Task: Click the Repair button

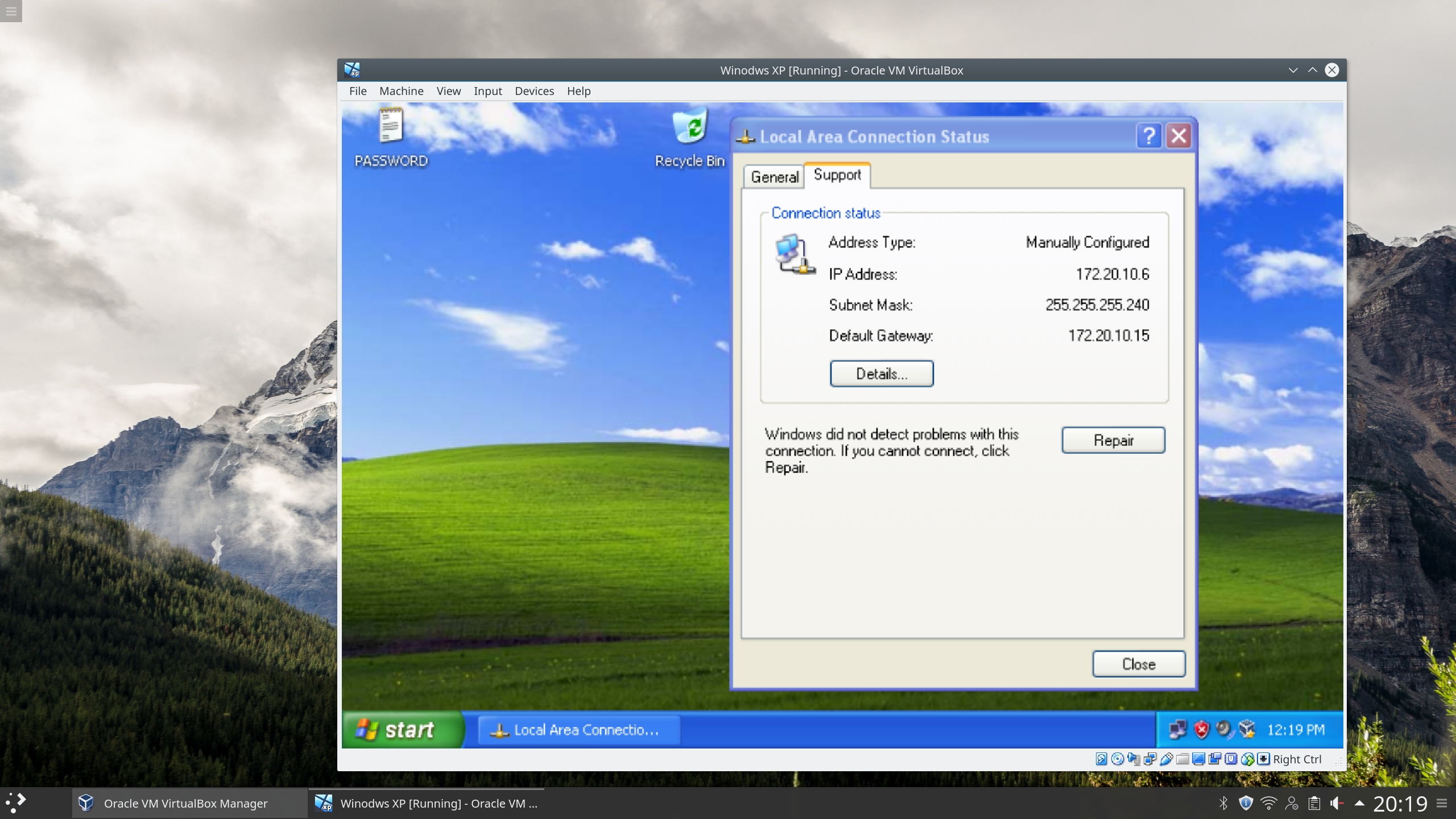Action: pyautogui.click(x=1113, y=440)
